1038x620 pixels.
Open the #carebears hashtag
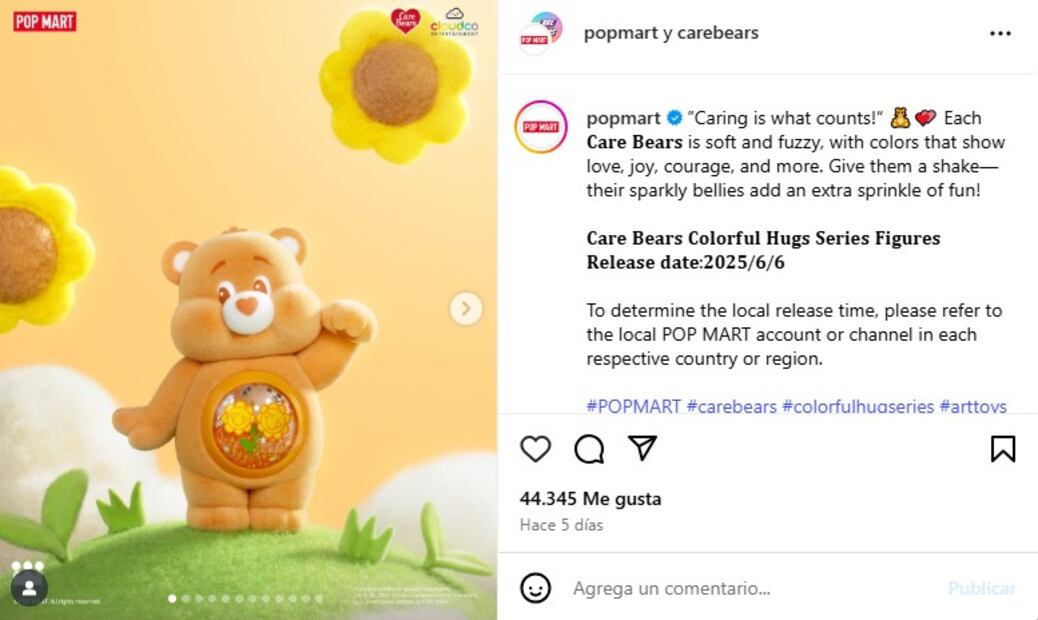731,406
